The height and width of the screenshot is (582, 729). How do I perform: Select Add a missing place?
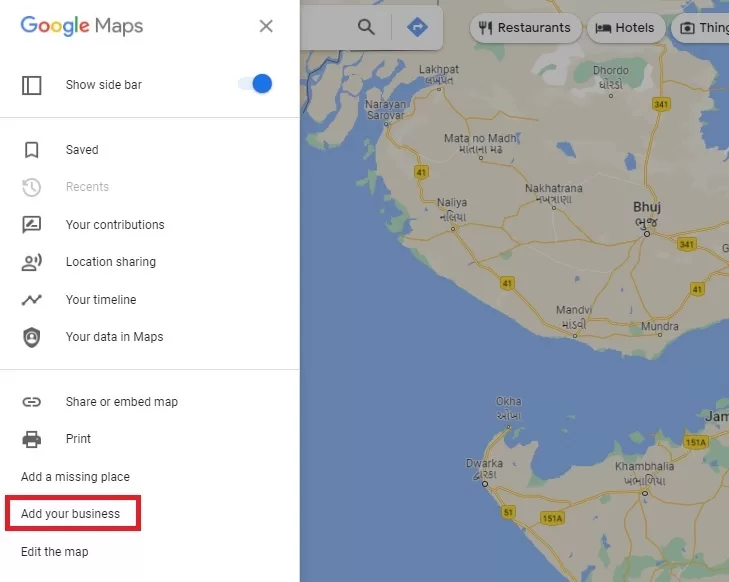tap(75, 476)
